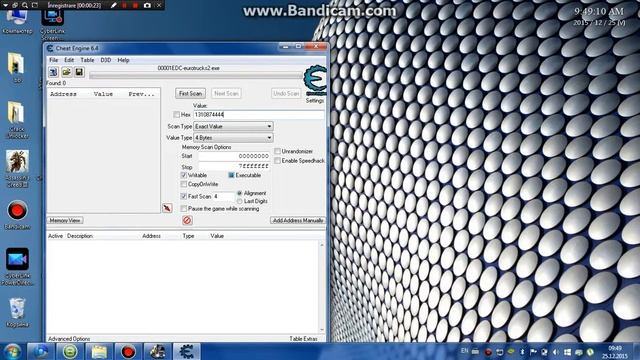
Task: Click the save floppy disk icon
Action: click(x=79, y=72)
